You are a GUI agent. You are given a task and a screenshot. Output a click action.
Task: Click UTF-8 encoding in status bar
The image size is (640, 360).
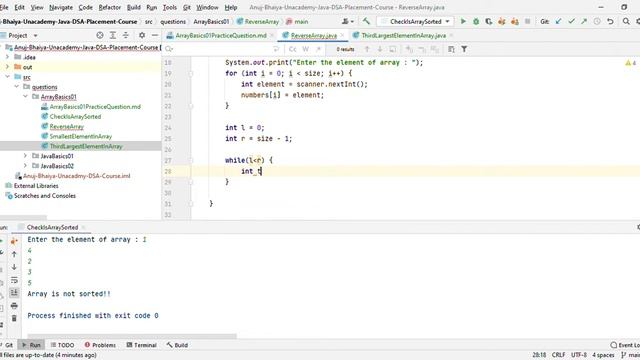(x=579, y=355)
